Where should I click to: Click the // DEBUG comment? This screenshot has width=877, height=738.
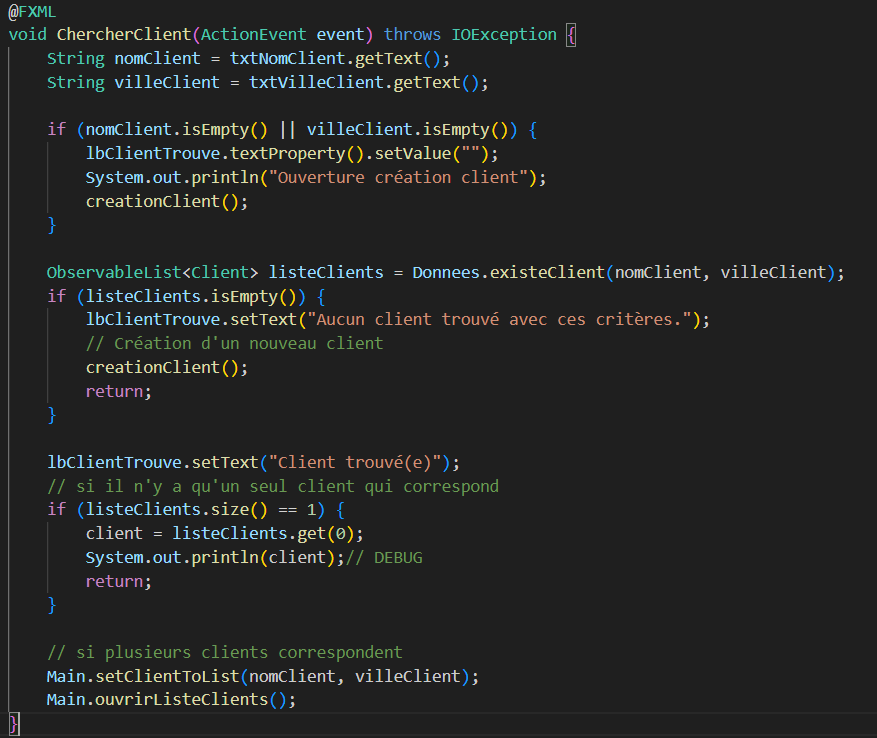coord(384,557)
